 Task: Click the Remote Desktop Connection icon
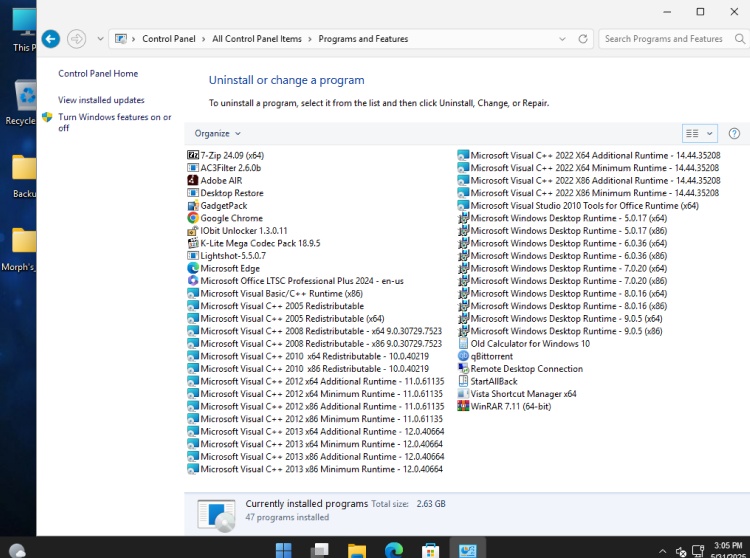pyautogui.click(x=463, y=368)
